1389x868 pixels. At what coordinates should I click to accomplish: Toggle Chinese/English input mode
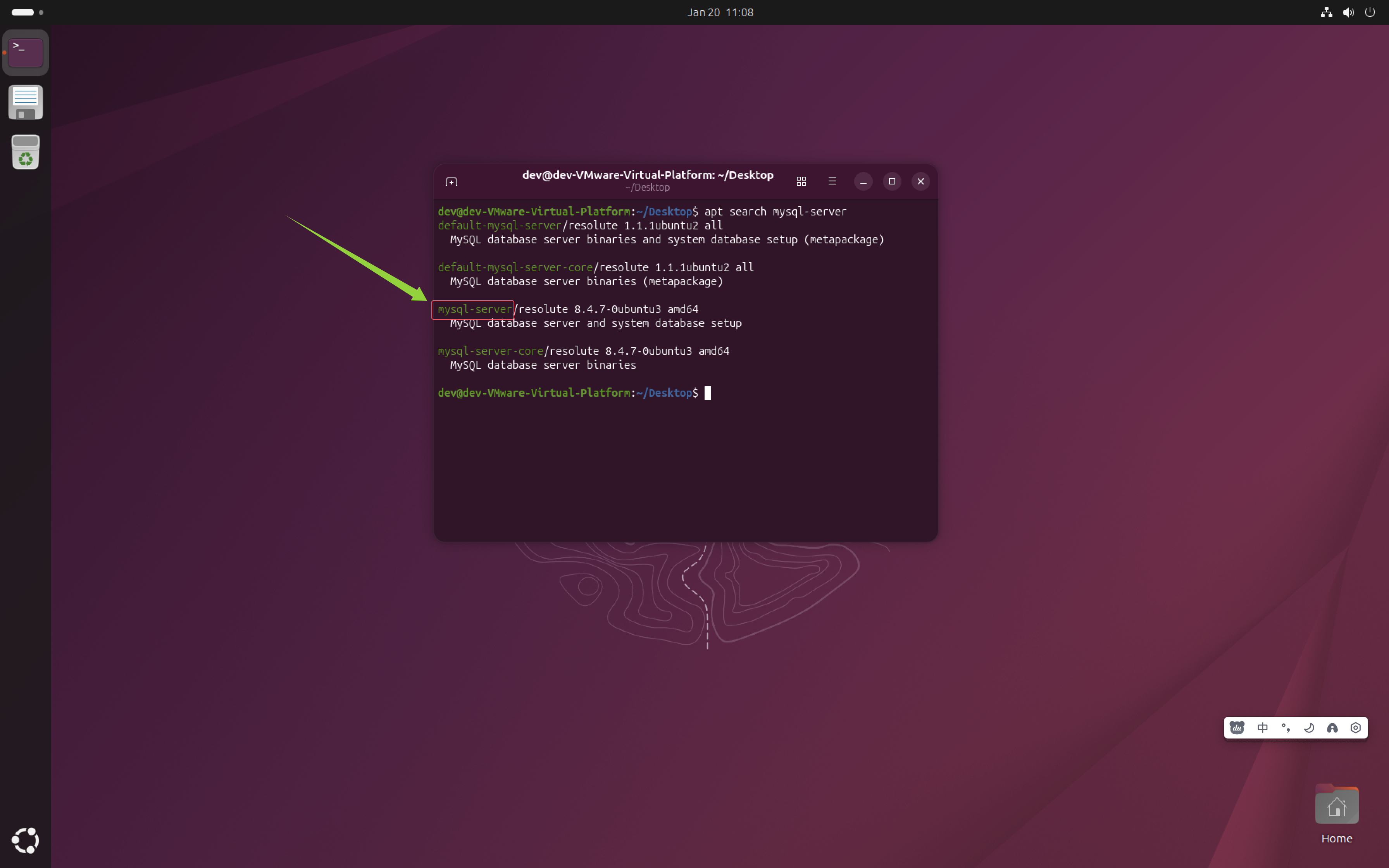pyautogui.click(x=1262, y=728)
